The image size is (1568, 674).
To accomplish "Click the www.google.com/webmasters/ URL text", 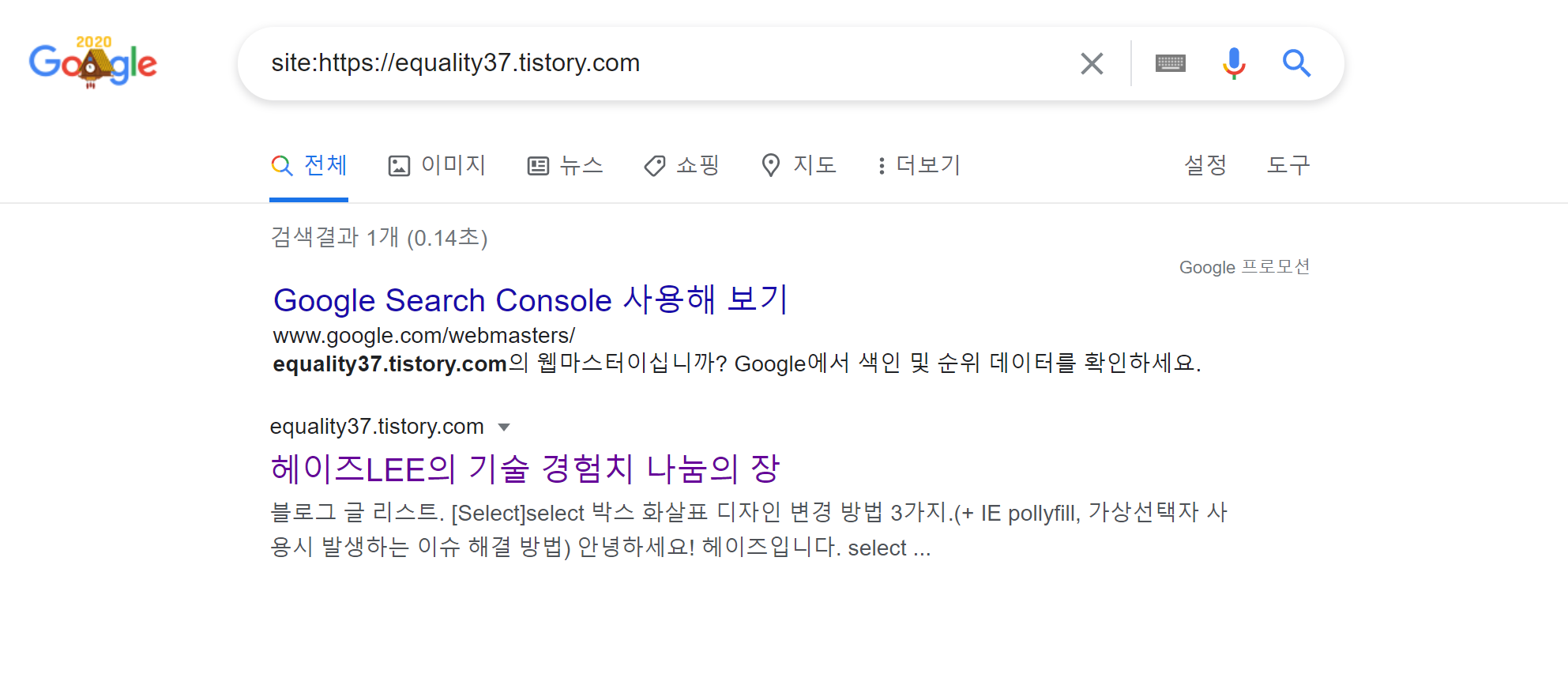I will [x=424, y=336].
